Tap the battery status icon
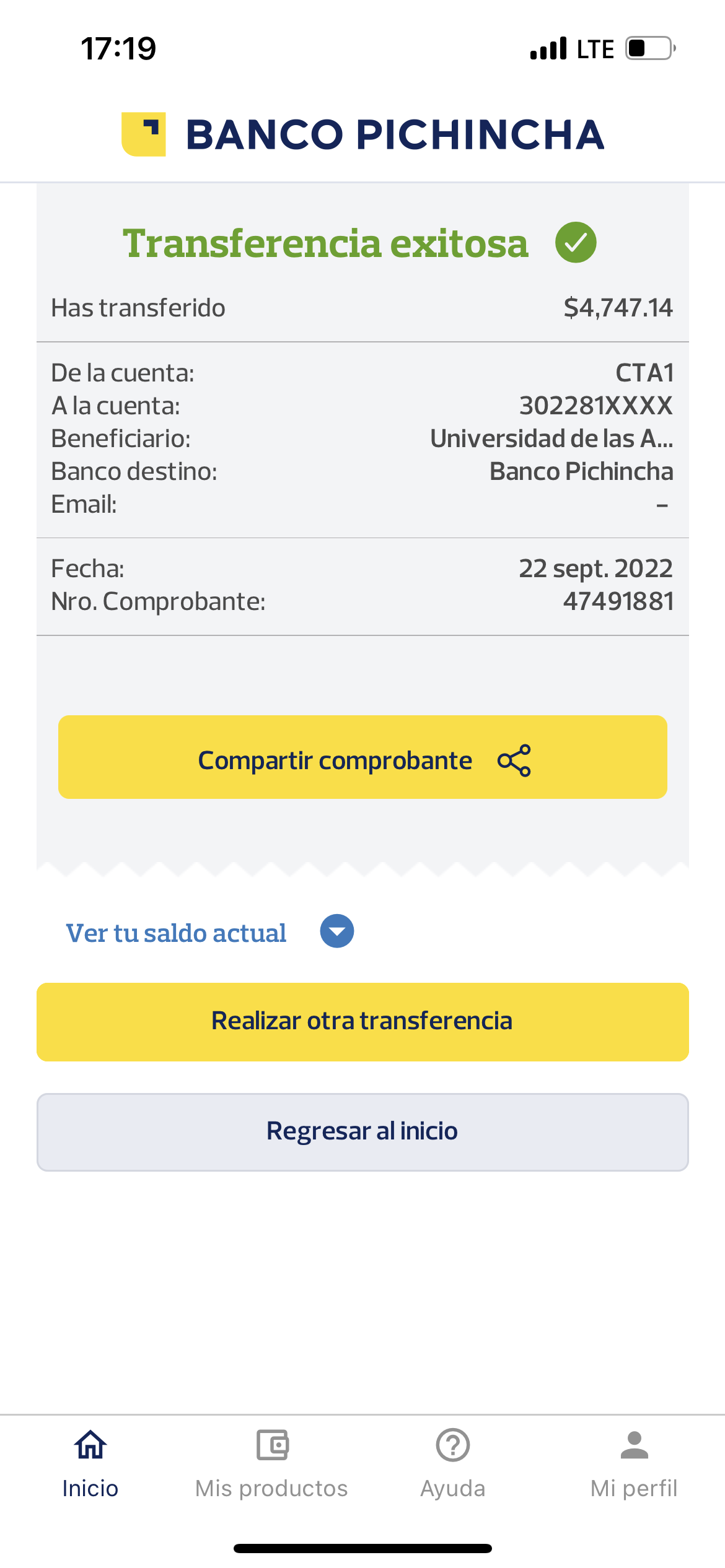This screenshot has width=725, height=1568. coord(649,48)
